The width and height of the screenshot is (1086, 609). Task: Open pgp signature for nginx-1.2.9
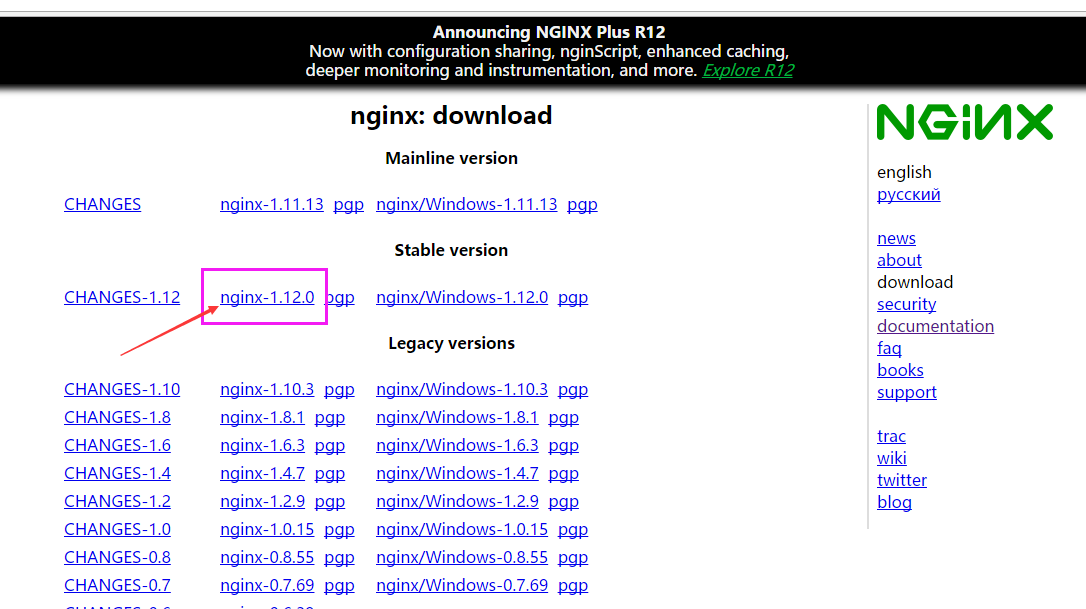click(330, 502)
